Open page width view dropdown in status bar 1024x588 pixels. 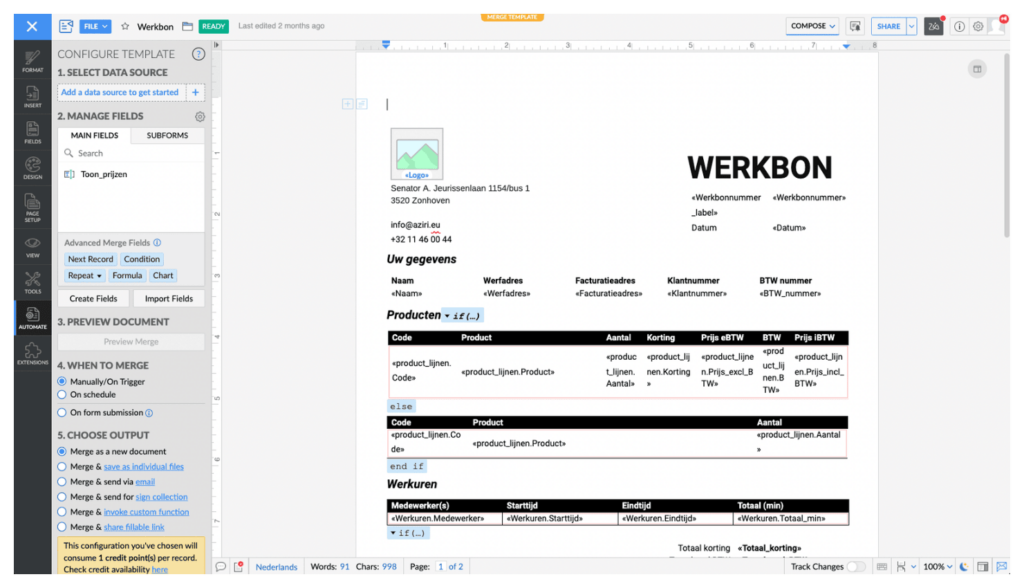click(x=906, y=566)
